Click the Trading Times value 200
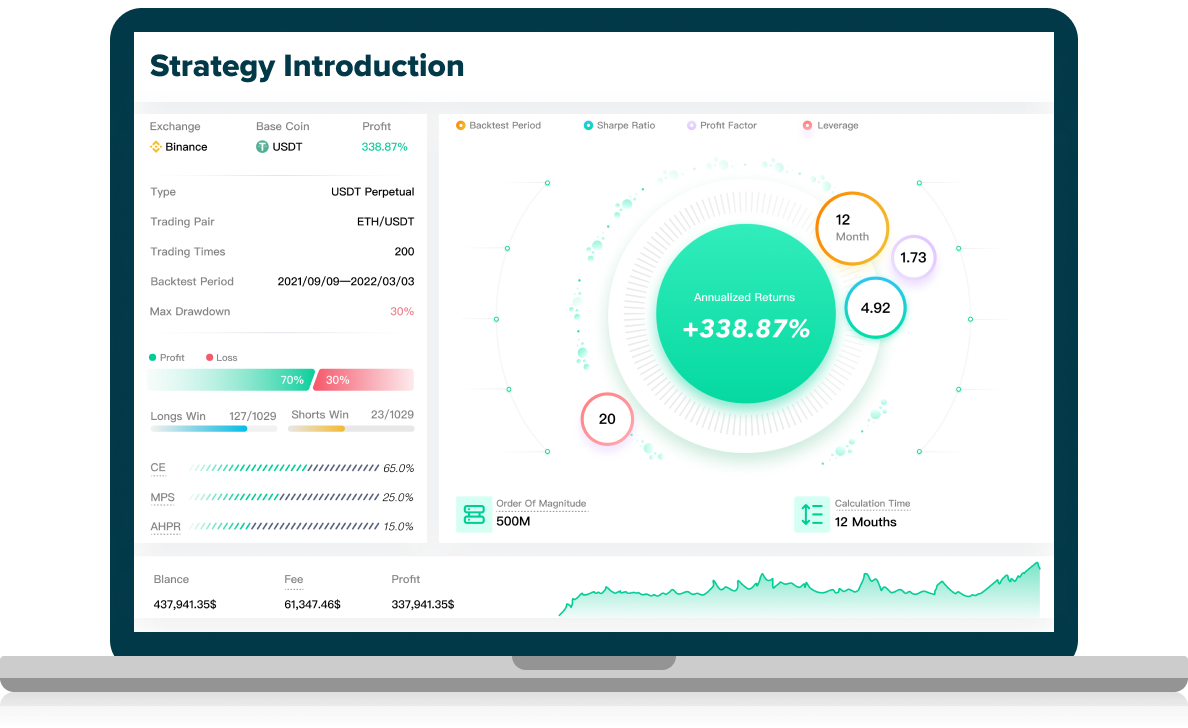Screen dimensions: 1188x728 pos(405,252)
